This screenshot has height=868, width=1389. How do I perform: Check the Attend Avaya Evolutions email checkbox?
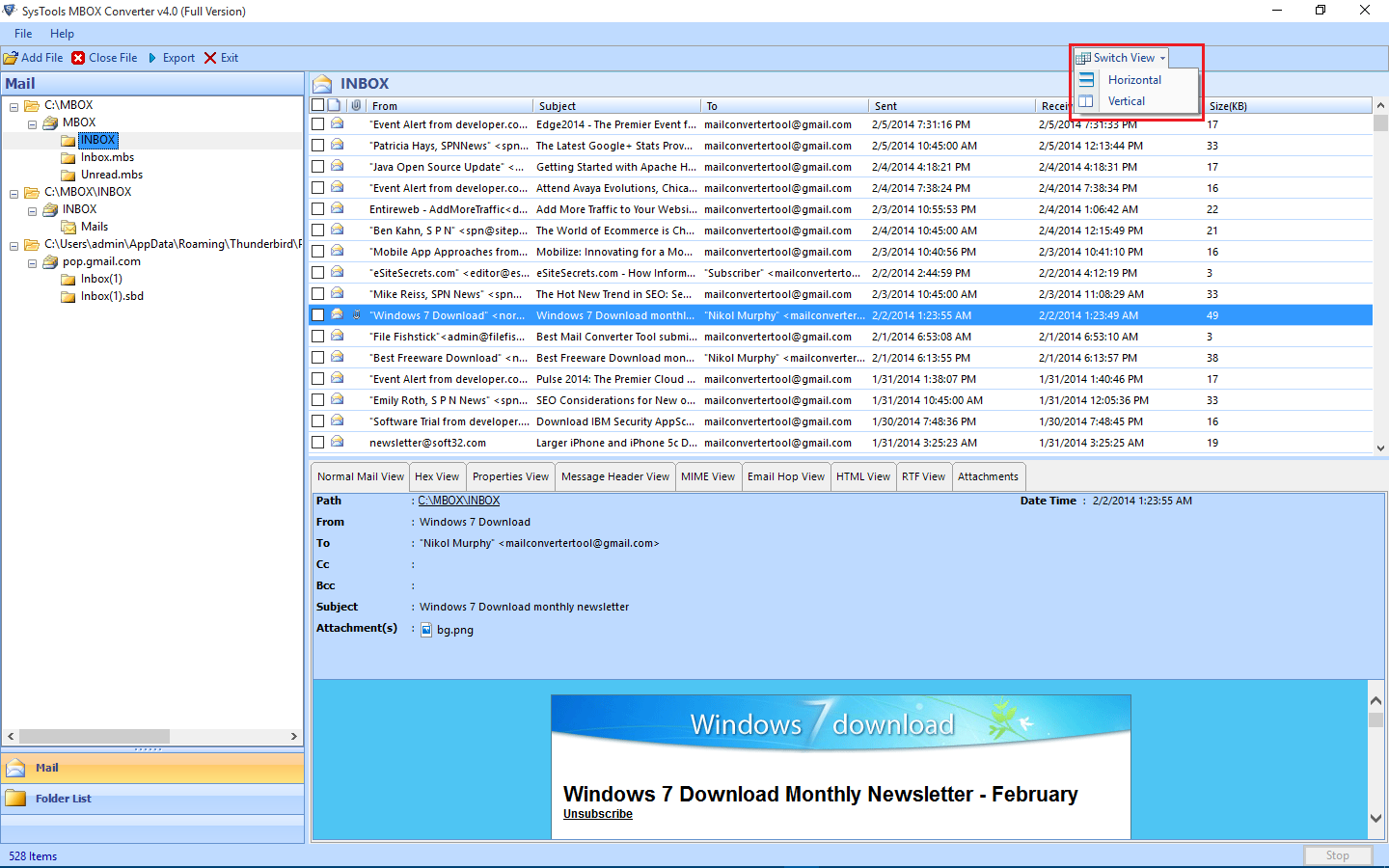317,188
